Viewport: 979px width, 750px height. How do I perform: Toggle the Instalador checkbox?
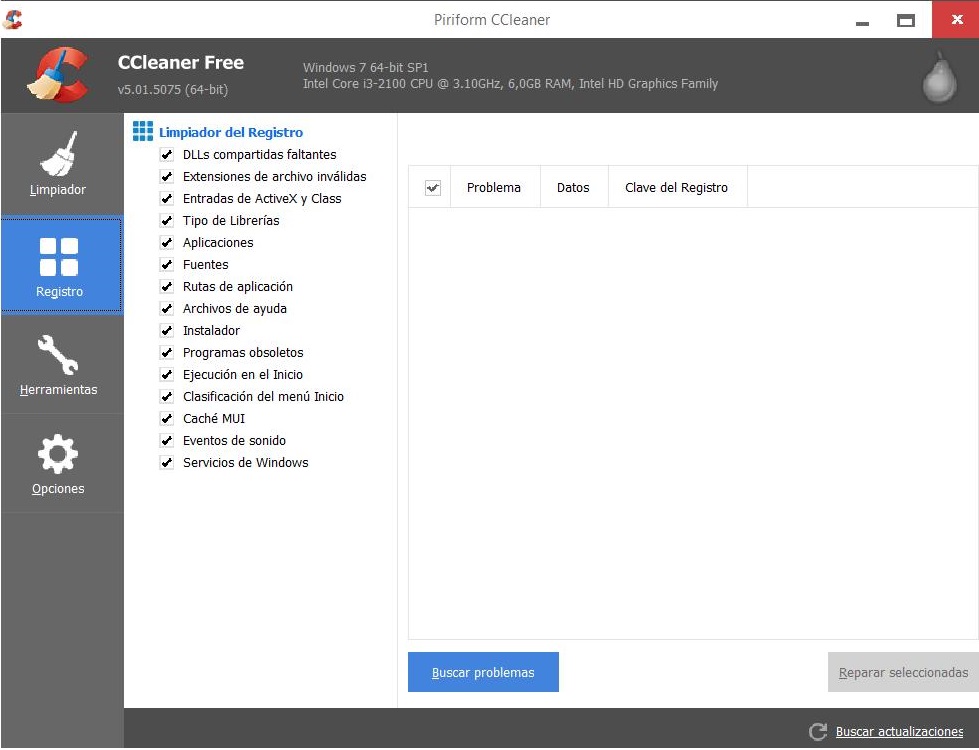point(167,330)
